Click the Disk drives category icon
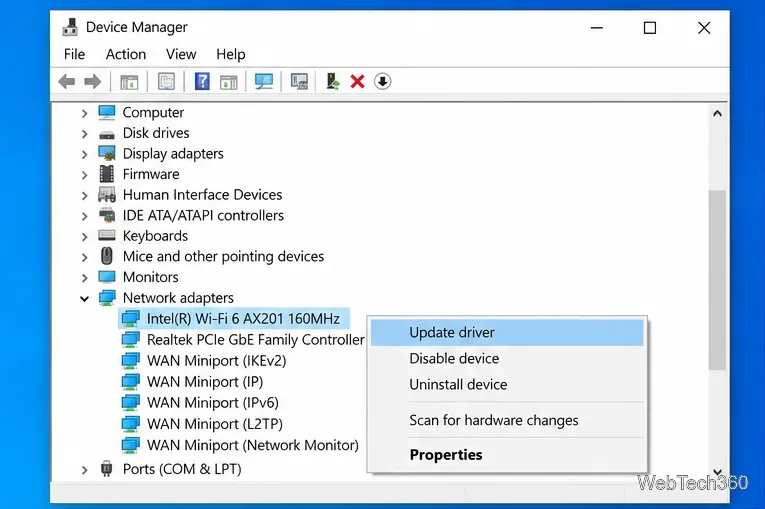The image size is (765, 509). [107, 135]
